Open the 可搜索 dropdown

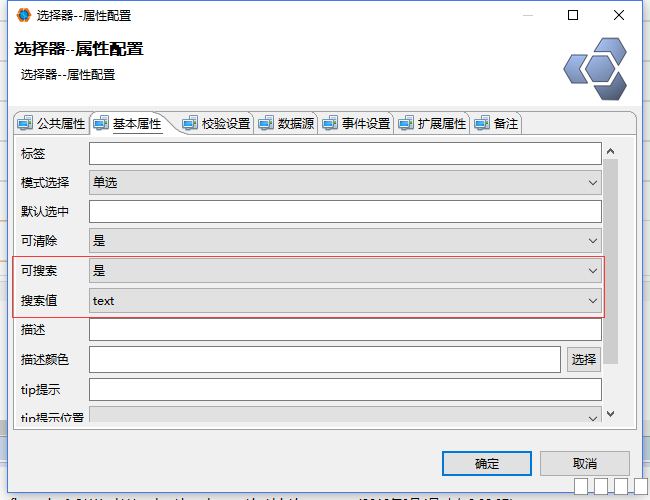pos(345,271)
